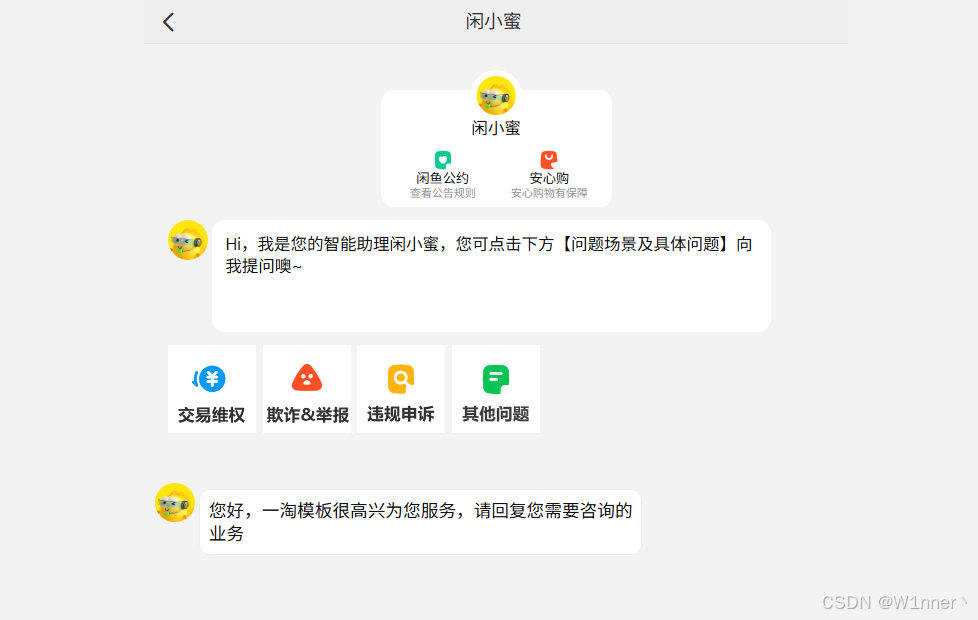The image size is (978, 620).
Task: Click the orange magnifier 违规申诉 icon
Action: [401, 379]
